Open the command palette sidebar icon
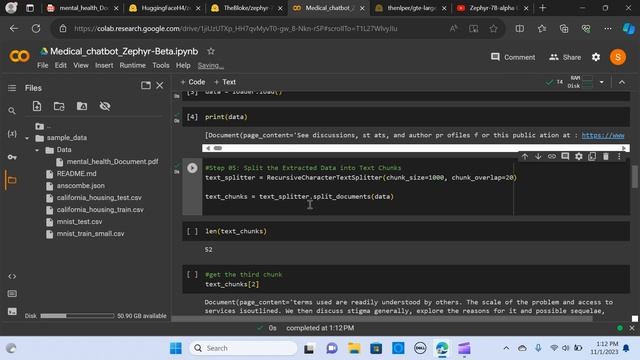 coord(12,293)
